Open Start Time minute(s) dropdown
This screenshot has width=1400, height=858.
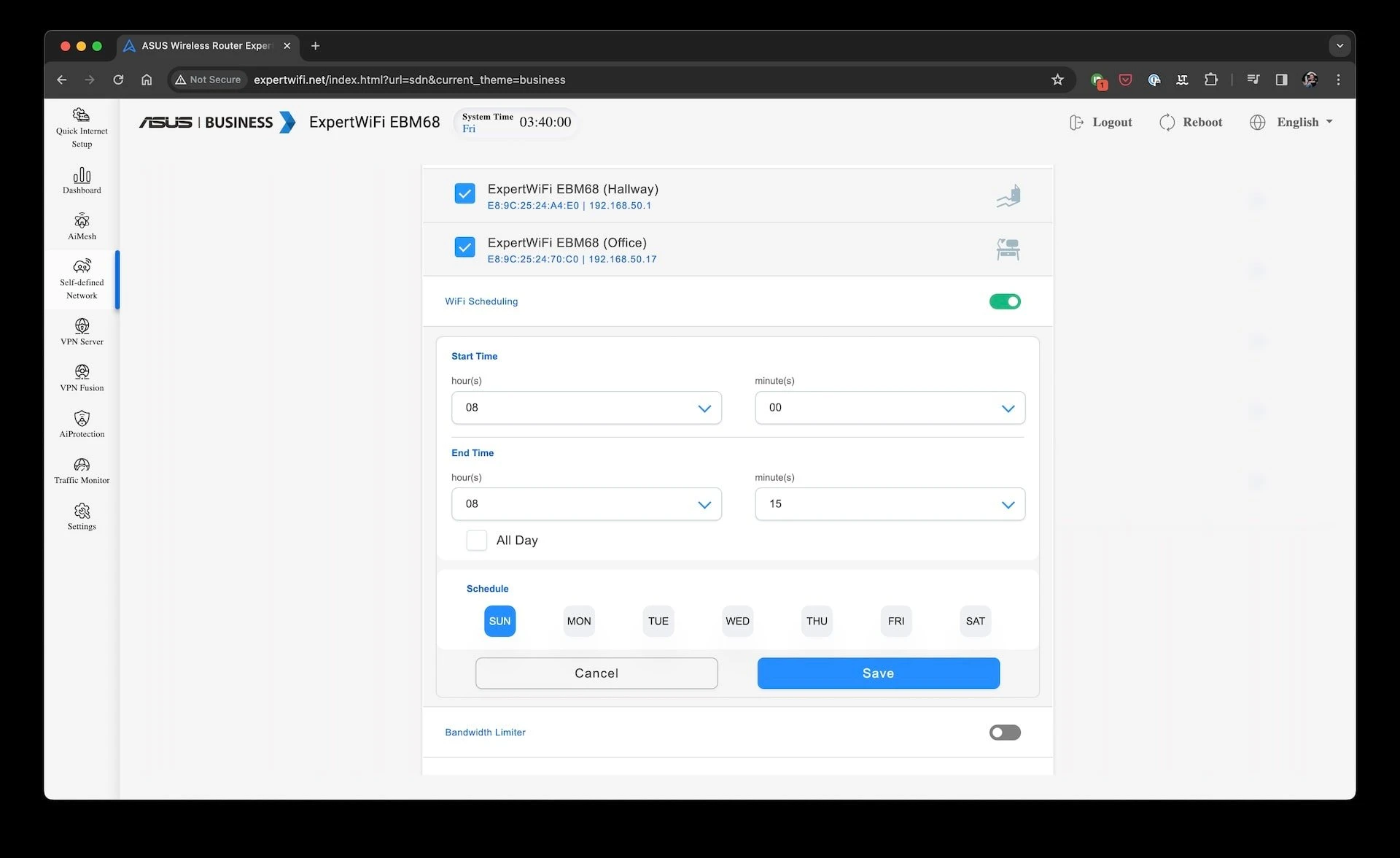point(890,408)
